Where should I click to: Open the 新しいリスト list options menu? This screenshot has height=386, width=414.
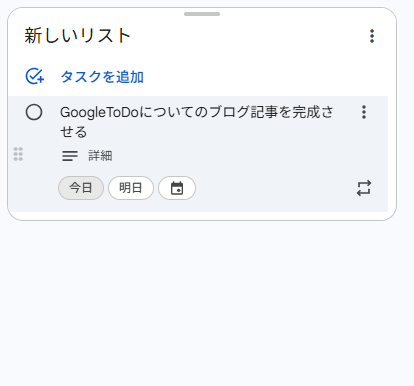click(372, 36)
